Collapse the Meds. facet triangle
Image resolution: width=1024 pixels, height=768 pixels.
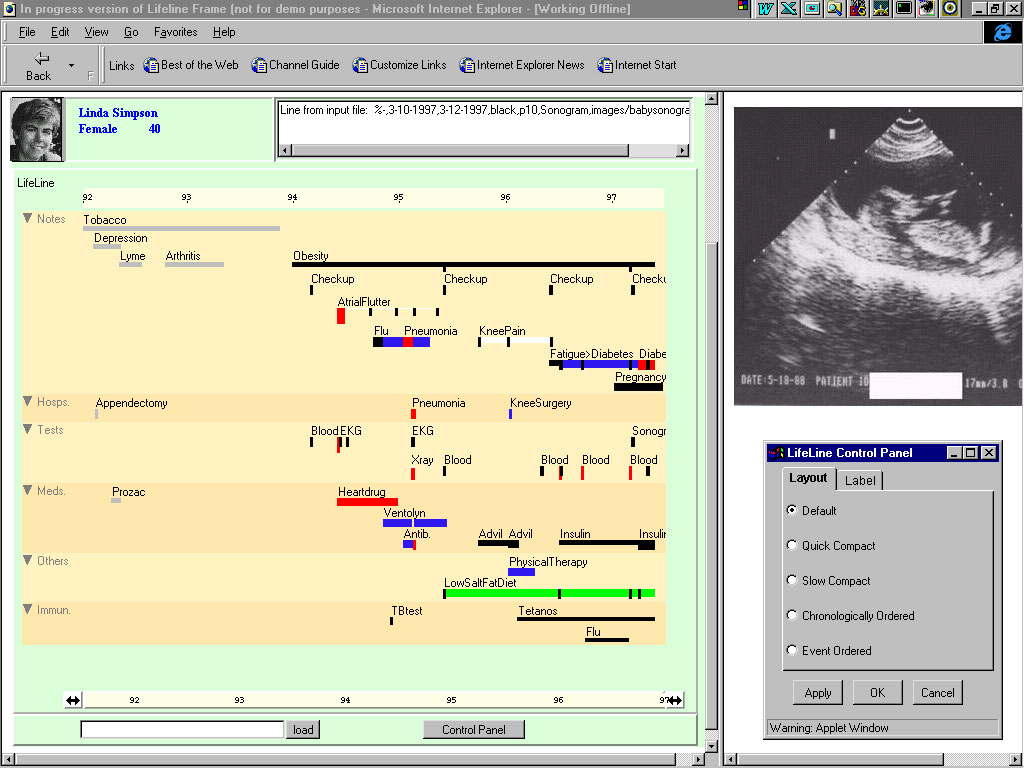point(27,490)
